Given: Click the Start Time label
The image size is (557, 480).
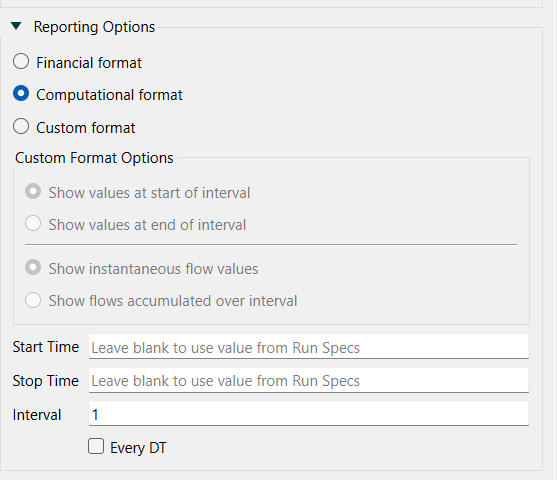Looking at the screenshot, I should click(x=46, y=347).
